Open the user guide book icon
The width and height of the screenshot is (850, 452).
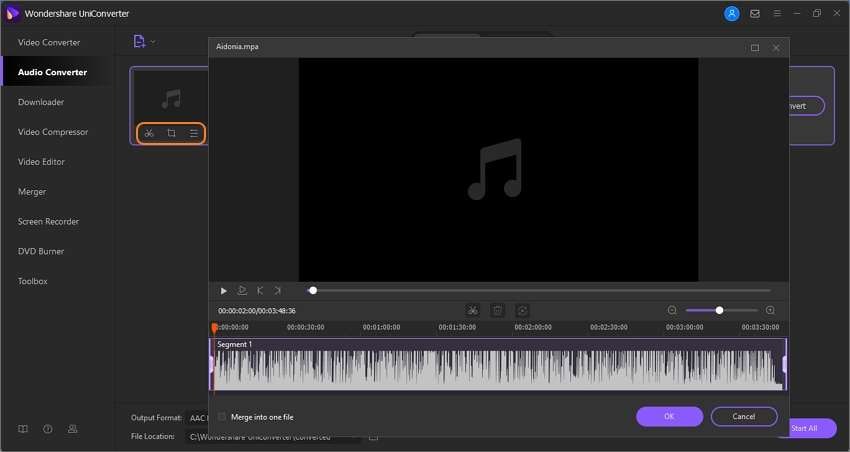pyautogui.click(x=23, y=429)
